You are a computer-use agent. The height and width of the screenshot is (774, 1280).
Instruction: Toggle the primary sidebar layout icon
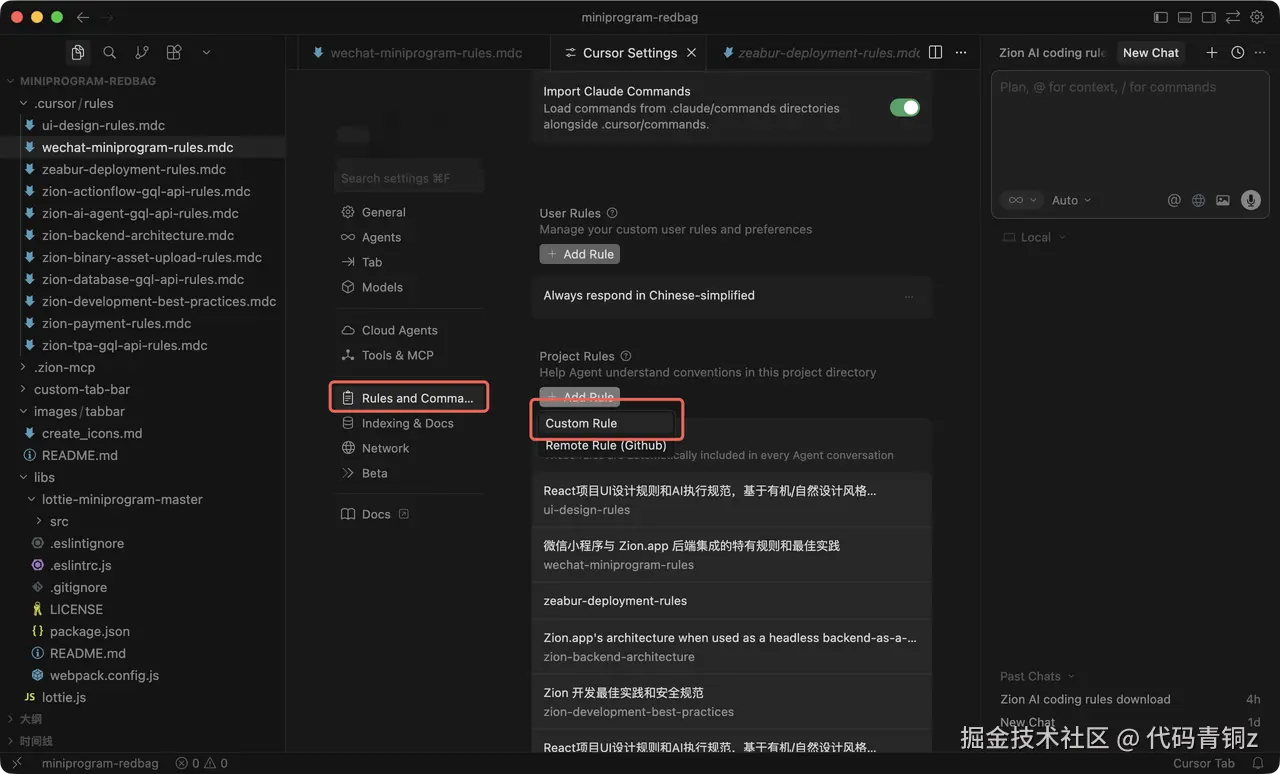[x=1161, y=17]
